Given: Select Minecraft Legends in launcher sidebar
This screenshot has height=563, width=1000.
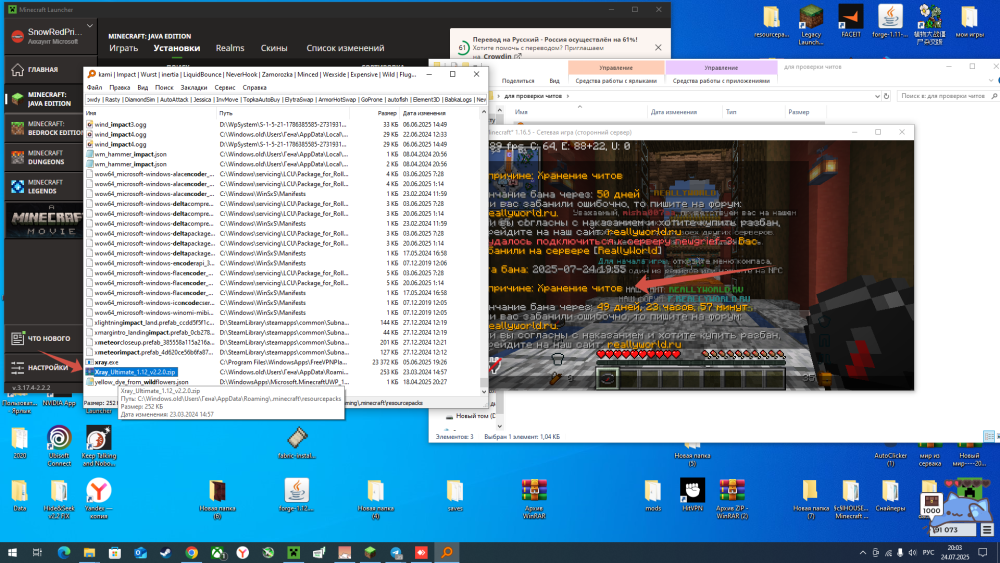Looking at the screenshot, I should click(x=44, y=187).
